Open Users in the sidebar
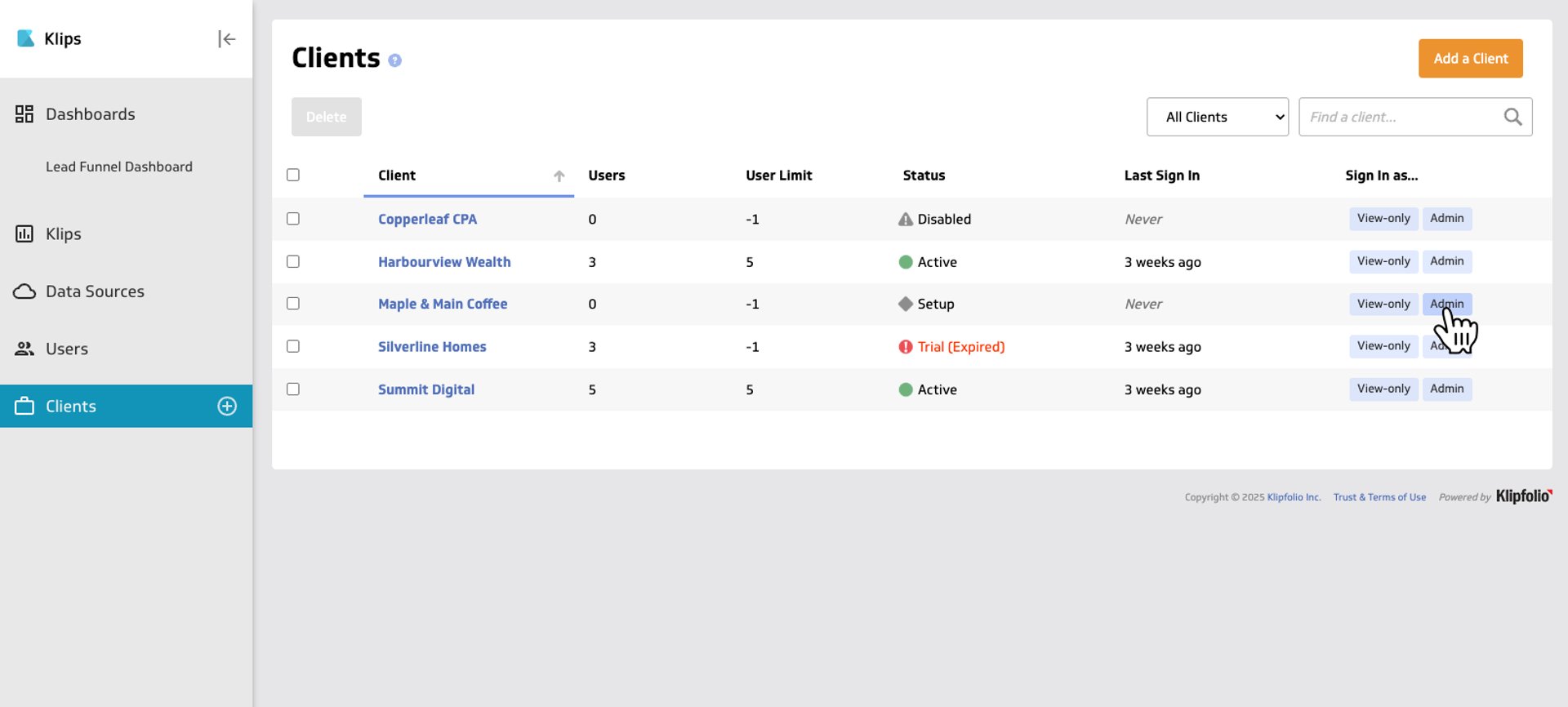The height and width of the screenshot is (707, 1568). 66,349
